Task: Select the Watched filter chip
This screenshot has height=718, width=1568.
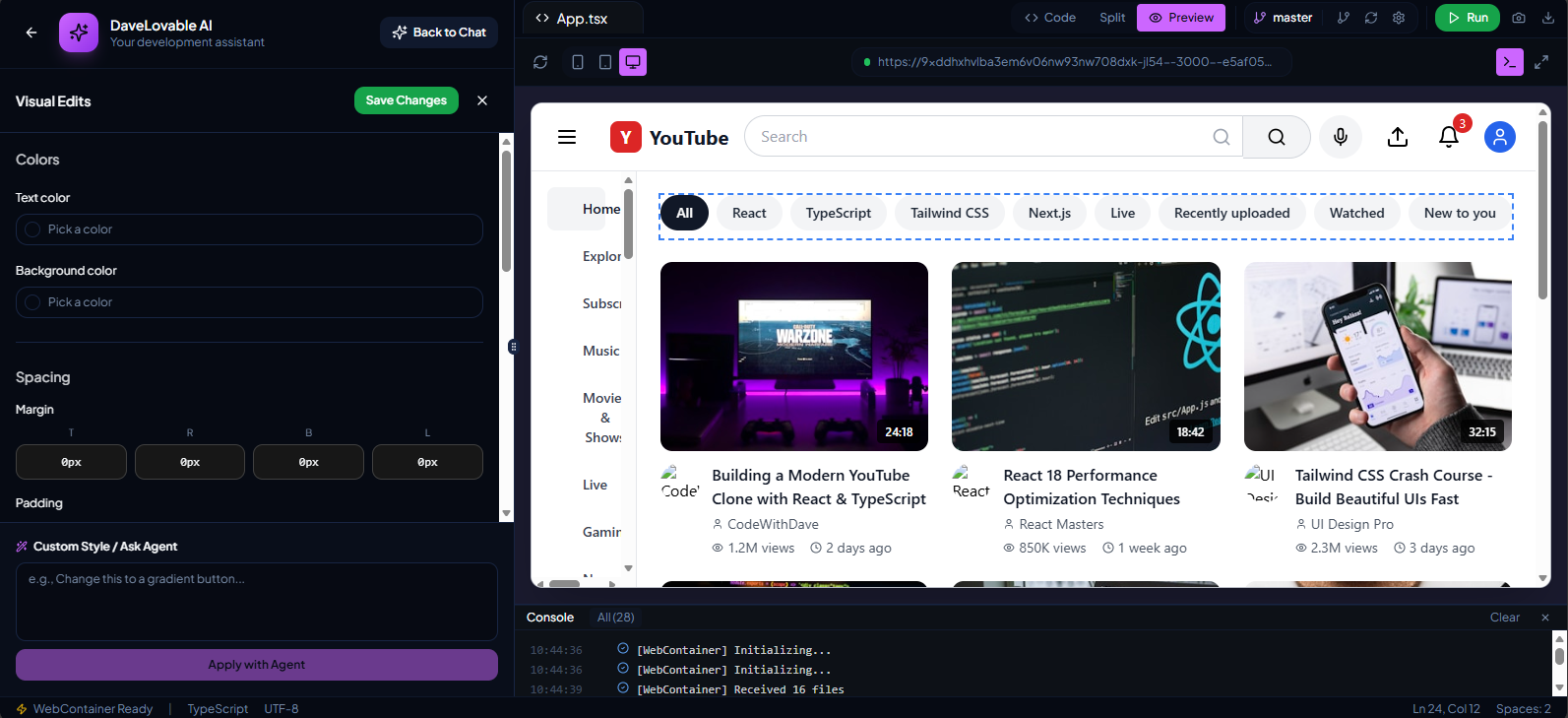Action: pyautogui.click(x=1356, y=213)
